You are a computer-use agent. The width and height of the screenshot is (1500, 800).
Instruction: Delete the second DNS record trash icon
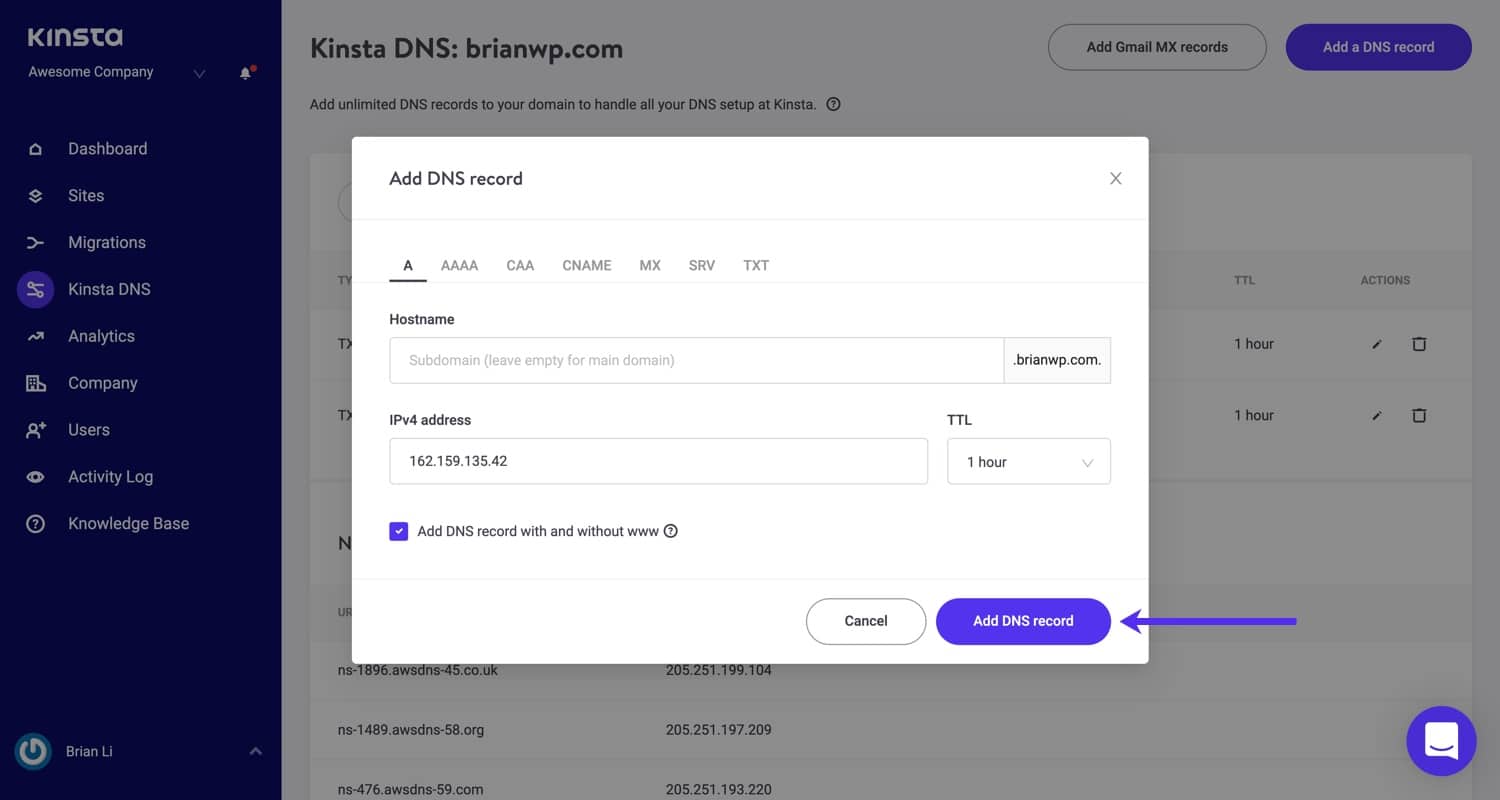[x=1418, y=415]
